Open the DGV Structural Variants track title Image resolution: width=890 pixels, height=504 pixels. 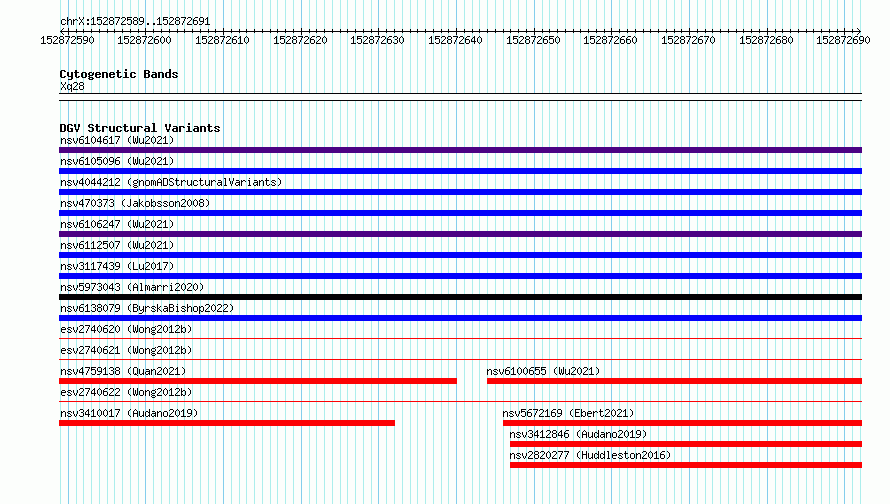coord(140,128)
